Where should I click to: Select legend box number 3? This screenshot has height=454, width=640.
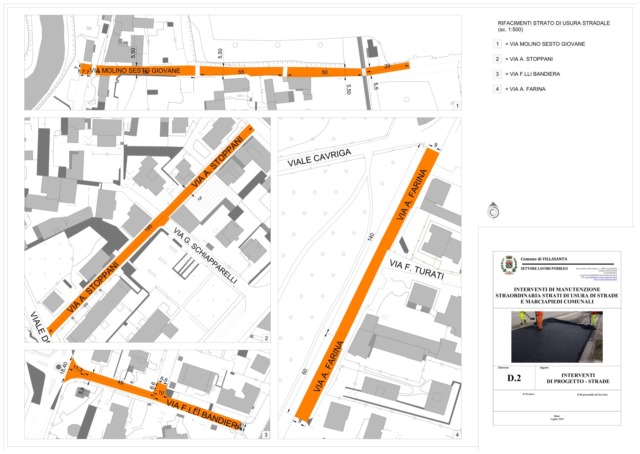point(498,75)
